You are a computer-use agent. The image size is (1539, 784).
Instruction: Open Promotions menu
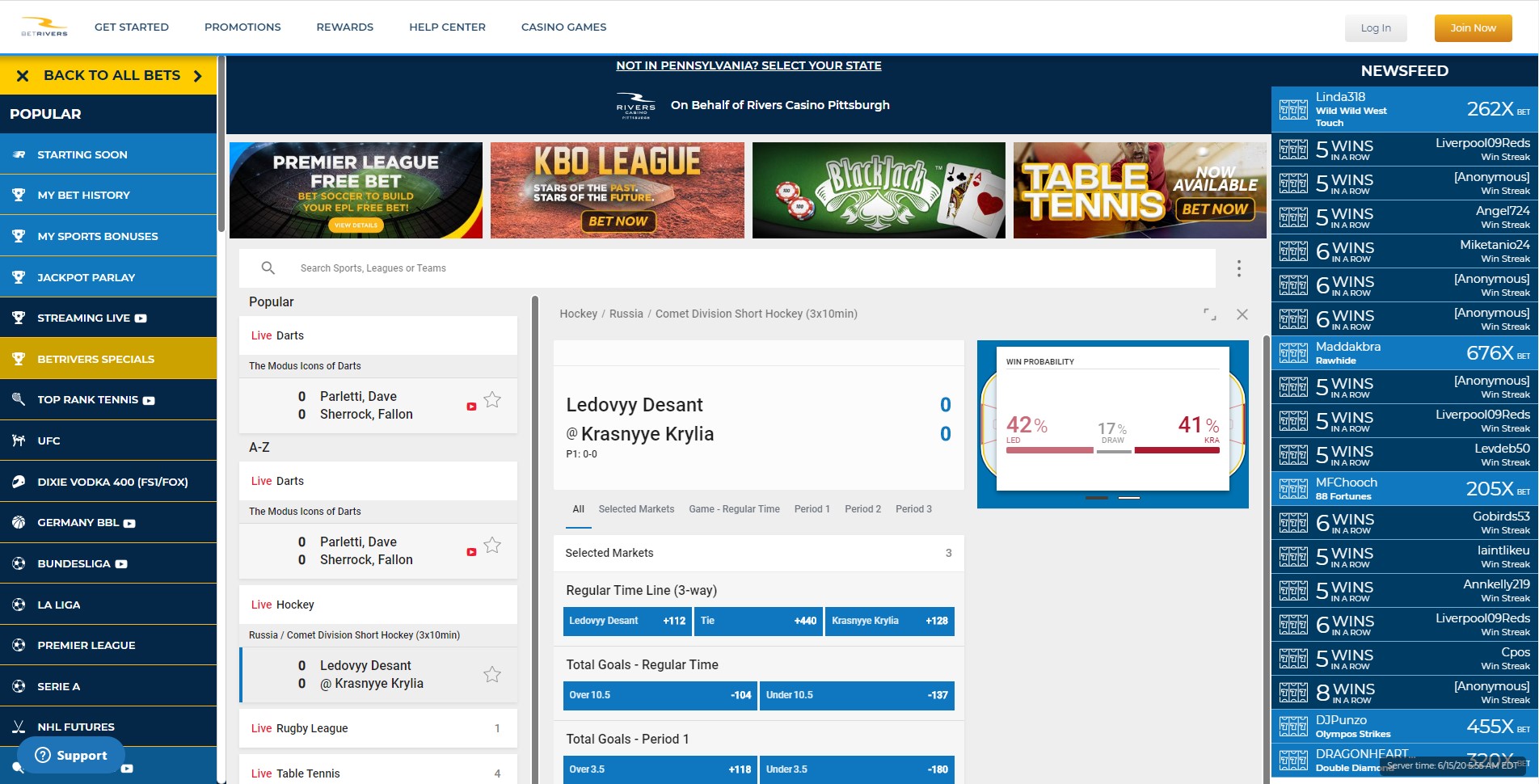242,27
